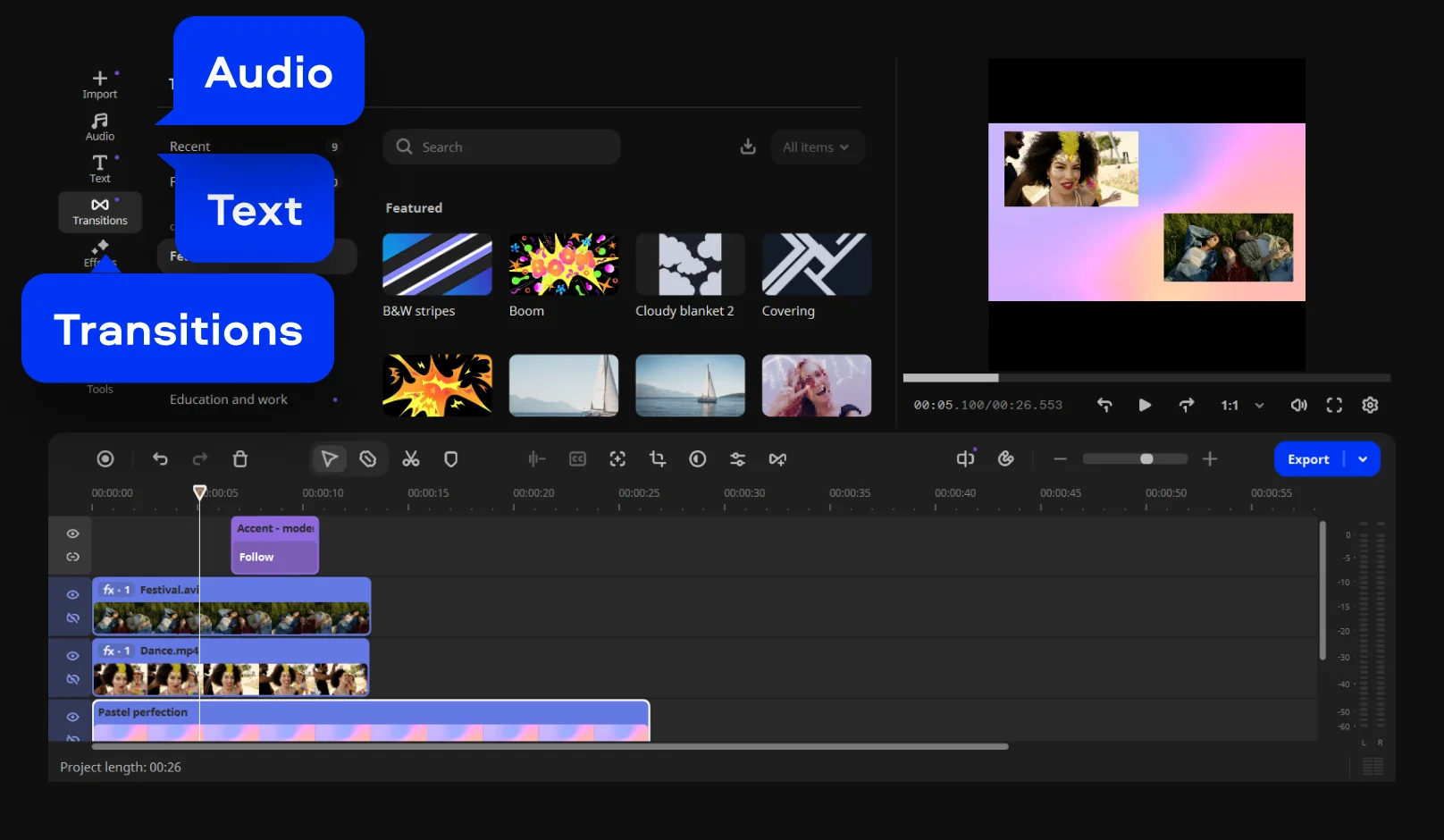Hide the Dance.mp4 track with eye icon

(73, 656)
